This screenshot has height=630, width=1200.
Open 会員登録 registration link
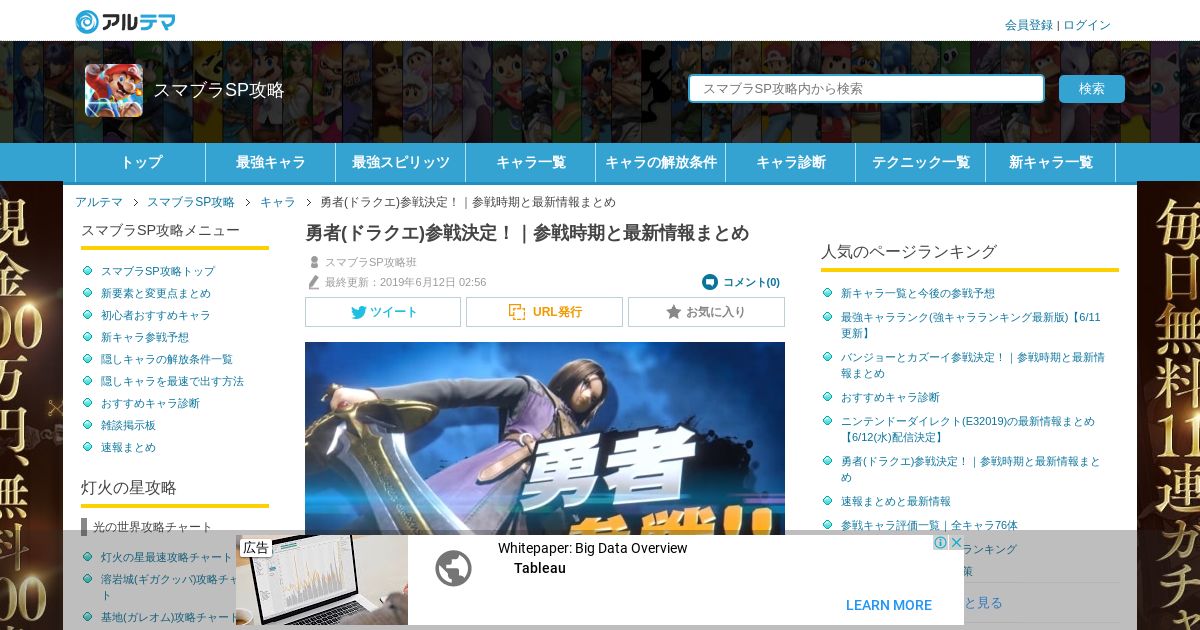1029,25
